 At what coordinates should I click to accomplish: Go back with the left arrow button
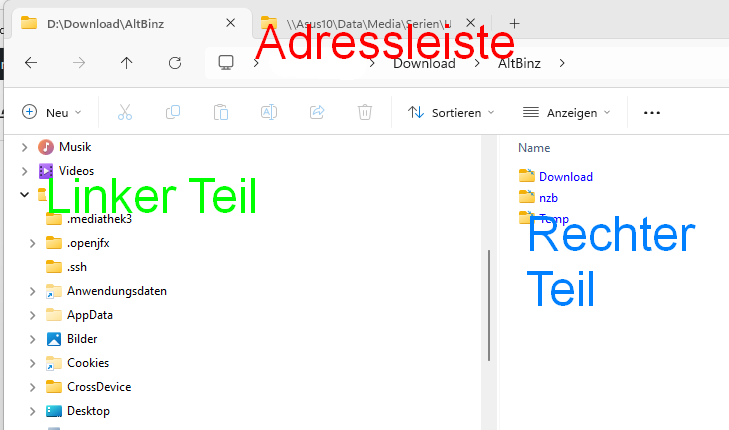click(x=31, y=63)
